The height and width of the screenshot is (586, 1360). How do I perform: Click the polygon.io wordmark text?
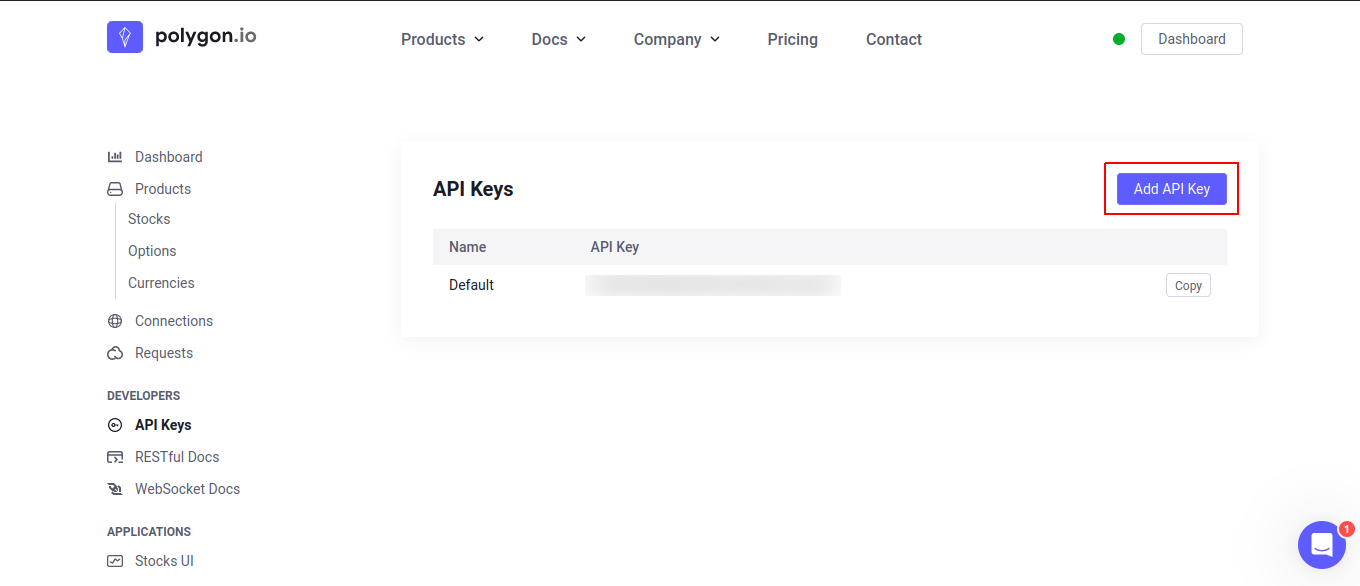pyautogui.click(x=206, y=37)
